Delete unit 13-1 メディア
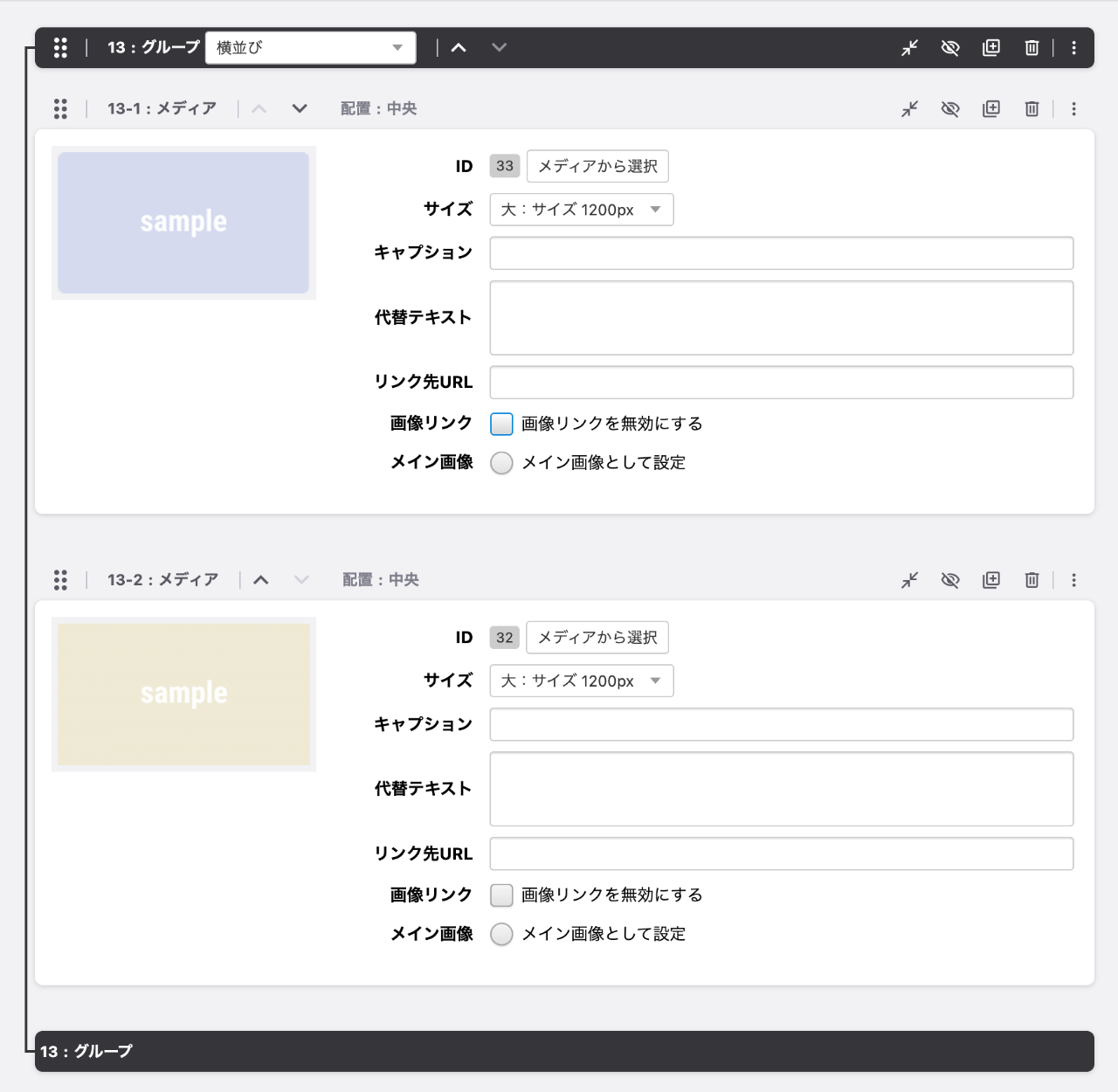The image size is (1118, 1092). click(1032, 108)
